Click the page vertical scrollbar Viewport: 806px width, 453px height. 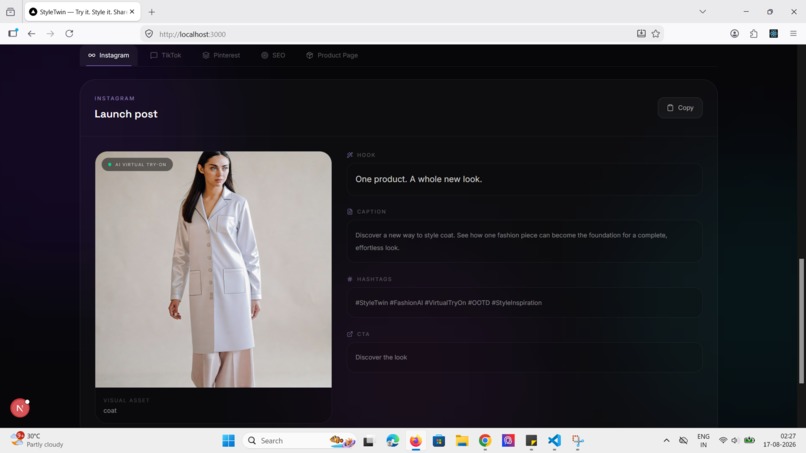[801, 321]
